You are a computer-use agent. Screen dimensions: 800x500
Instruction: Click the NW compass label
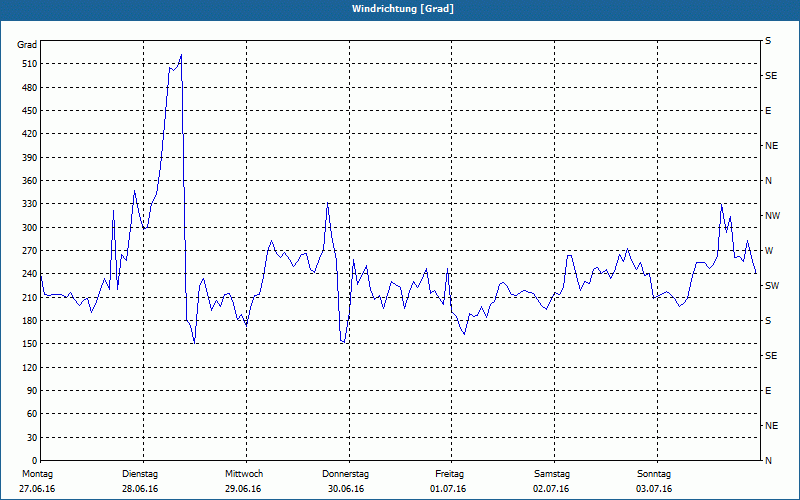pos(772,216)
